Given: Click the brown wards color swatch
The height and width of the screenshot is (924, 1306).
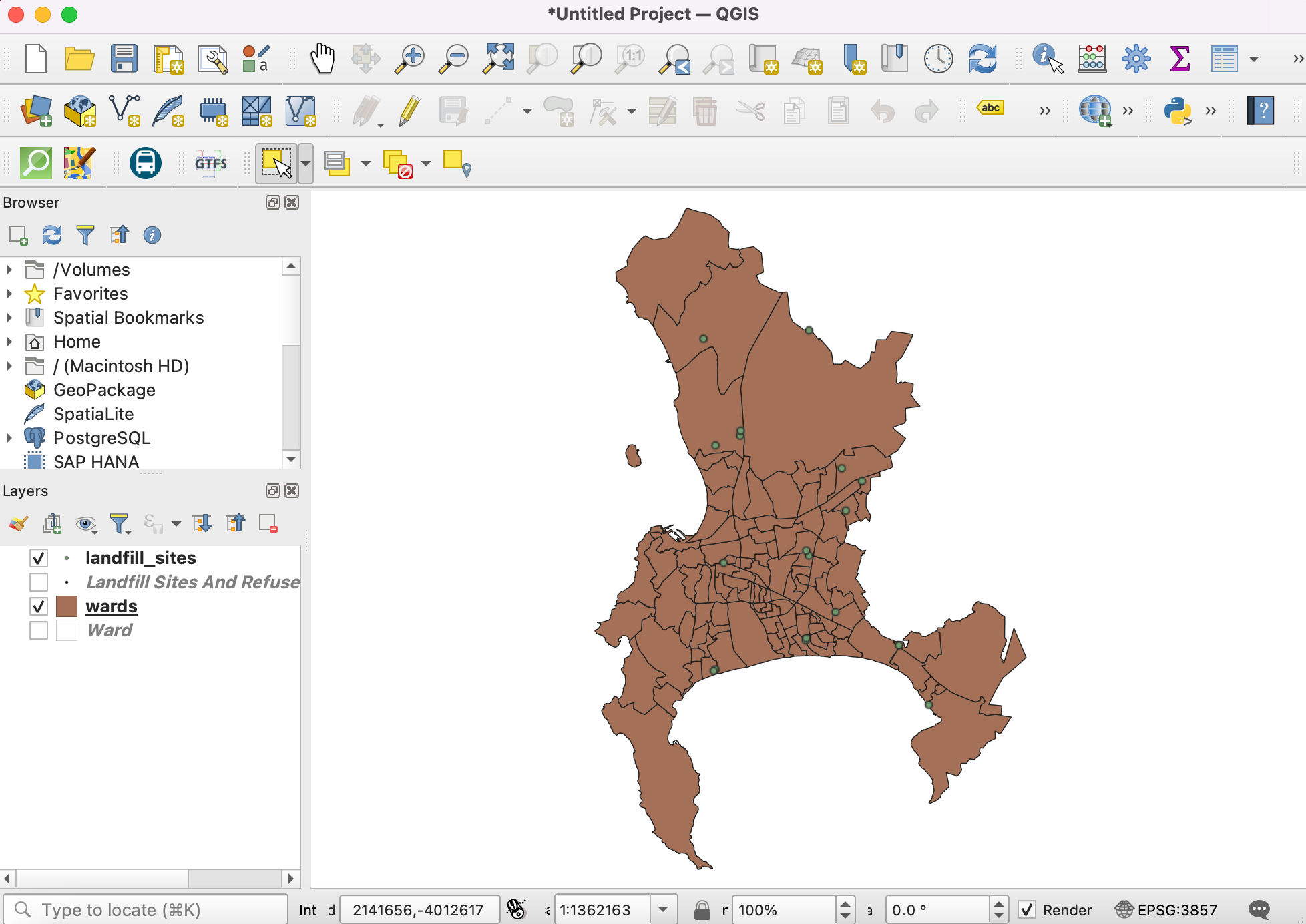Looking at the screenshot, I should (67, 606).
